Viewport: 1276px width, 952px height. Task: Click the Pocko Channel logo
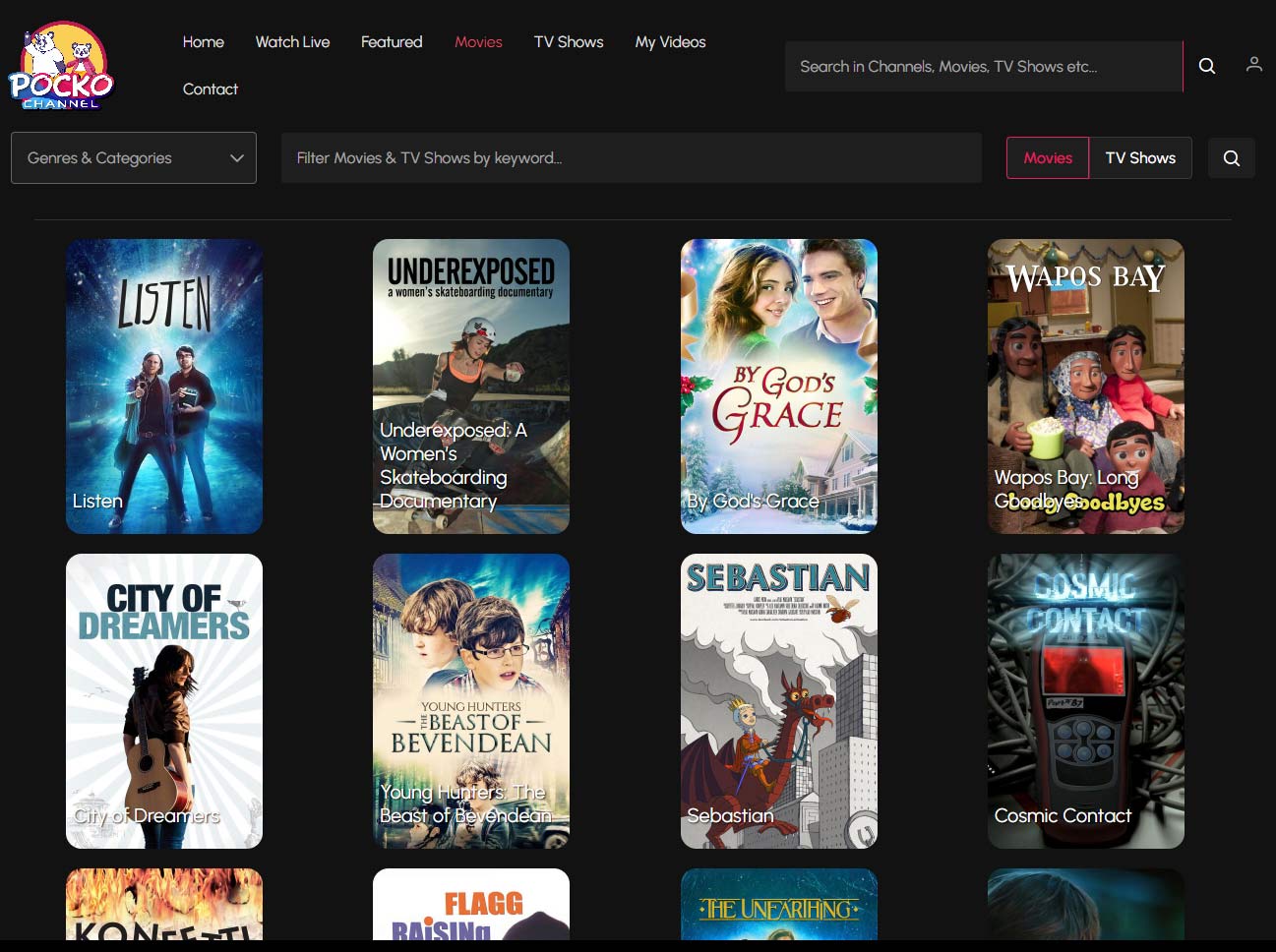tap(61, 65)
